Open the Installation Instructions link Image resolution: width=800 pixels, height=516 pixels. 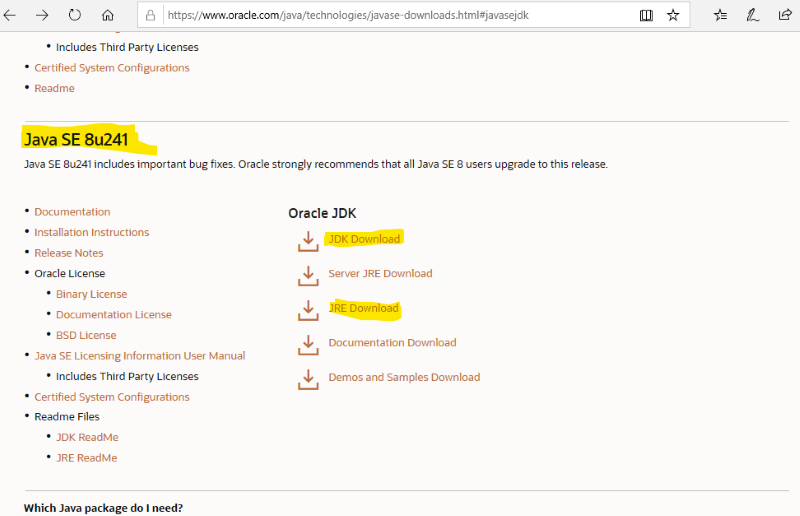point(92,232)
